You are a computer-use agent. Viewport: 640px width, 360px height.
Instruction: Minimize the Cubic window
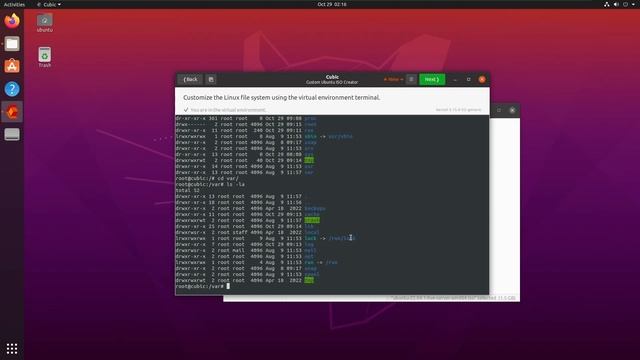(x=455, y=80)
